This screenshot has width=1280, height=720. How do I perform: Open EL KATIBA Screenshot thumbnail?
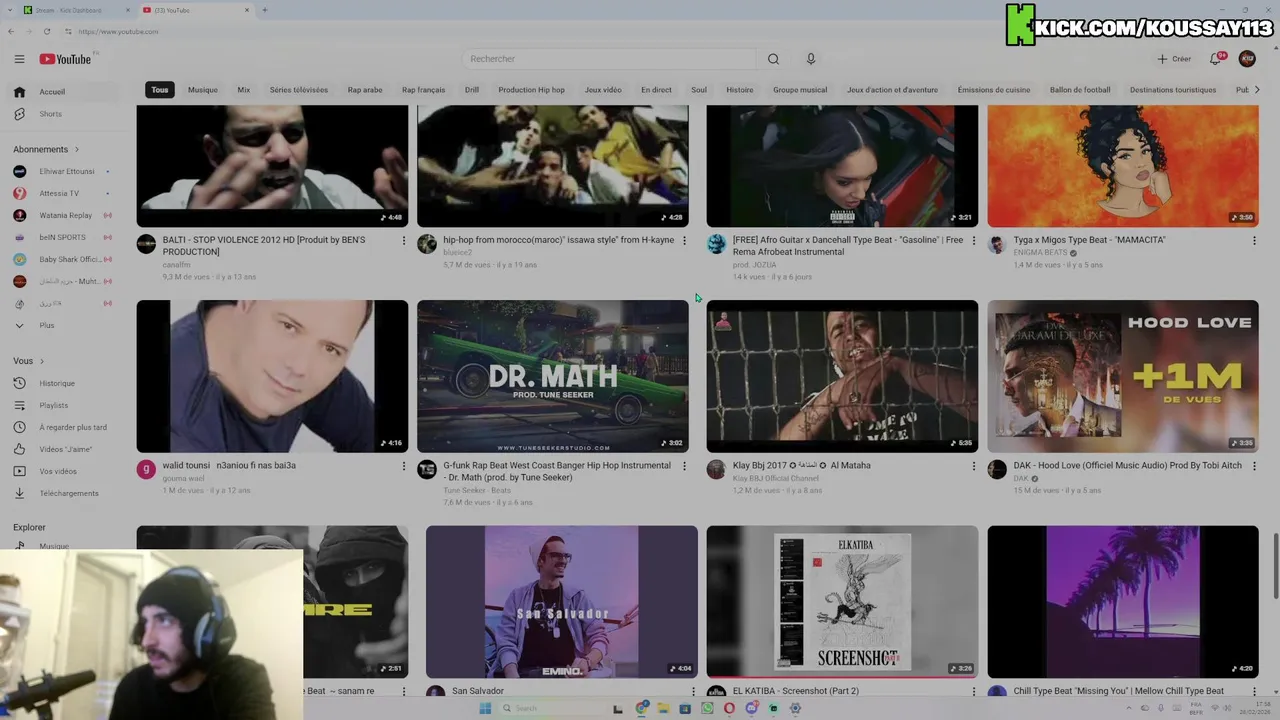842,602
